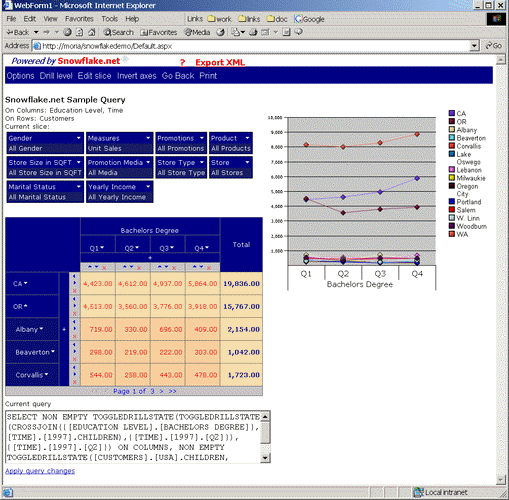This screenshot has width=509, height=500.
Task: Click right arrow icon in OR row
Action: click(74, 306)
